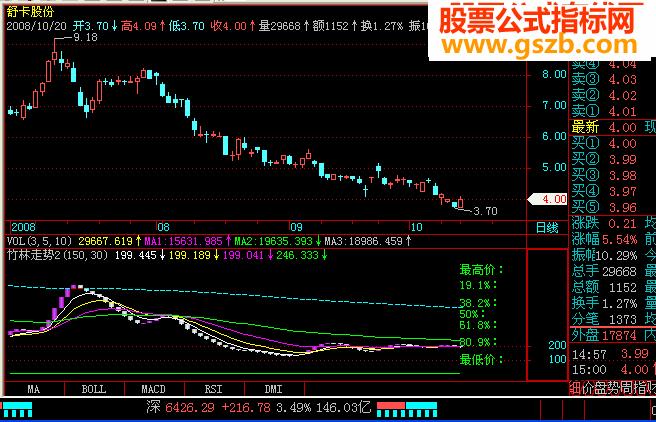The image size is (656, 422).
Task: Click the MA1:15631.985 value
Action: [183, 241]
